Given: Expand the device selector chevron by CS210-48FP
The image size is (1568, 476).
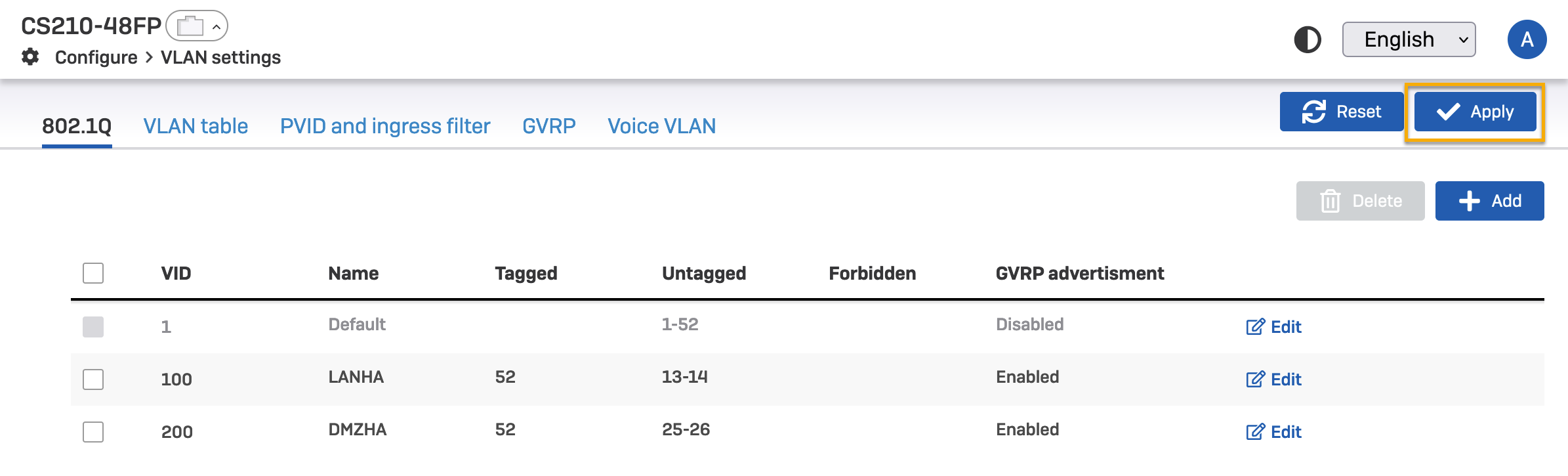Looking at the screenshot, I should [216, 27].
